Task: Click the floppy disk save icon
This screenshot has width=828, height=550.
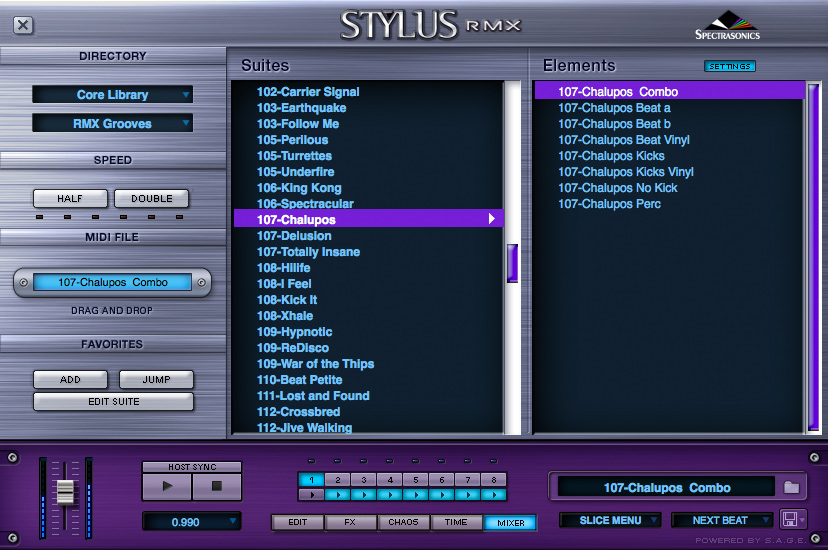Action: [790, 520]
